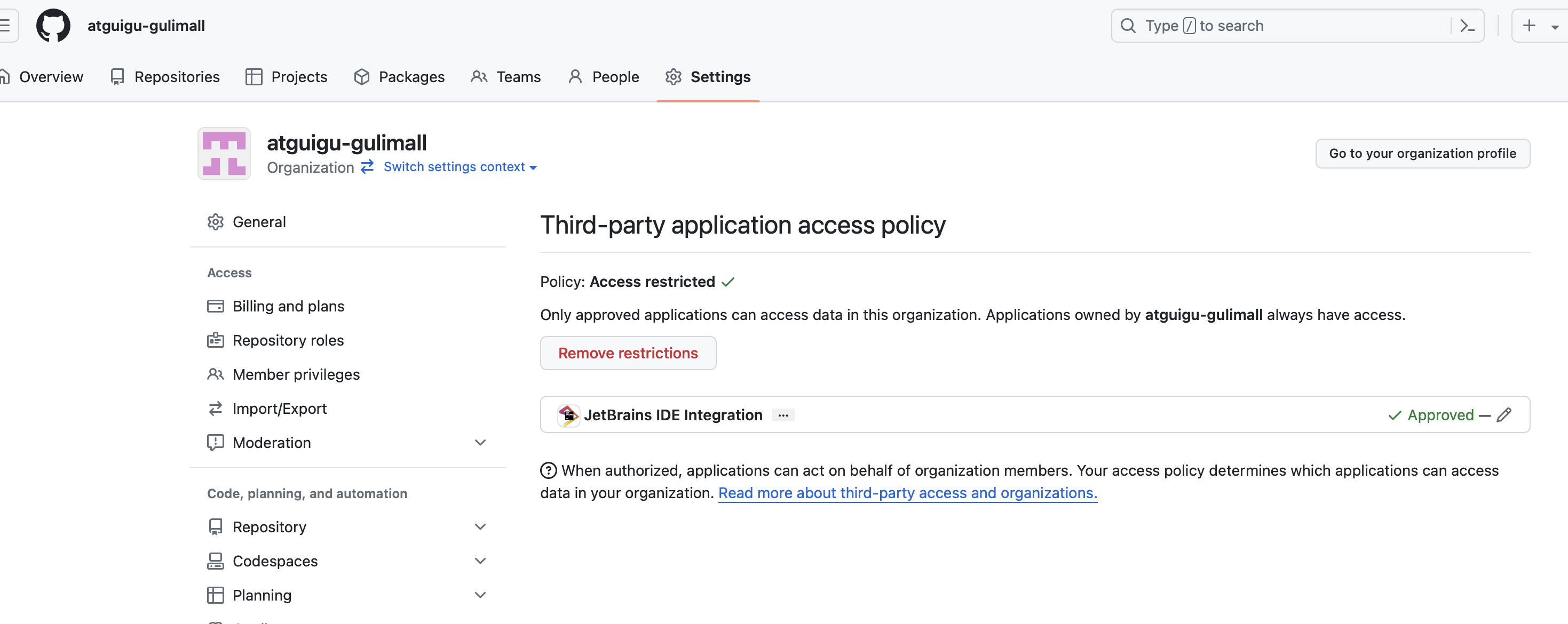Click the JetBrains IDE Integration app icon
Image resolution: width=1568 pixels, height=624 pixels.
(x=568, y=415)
